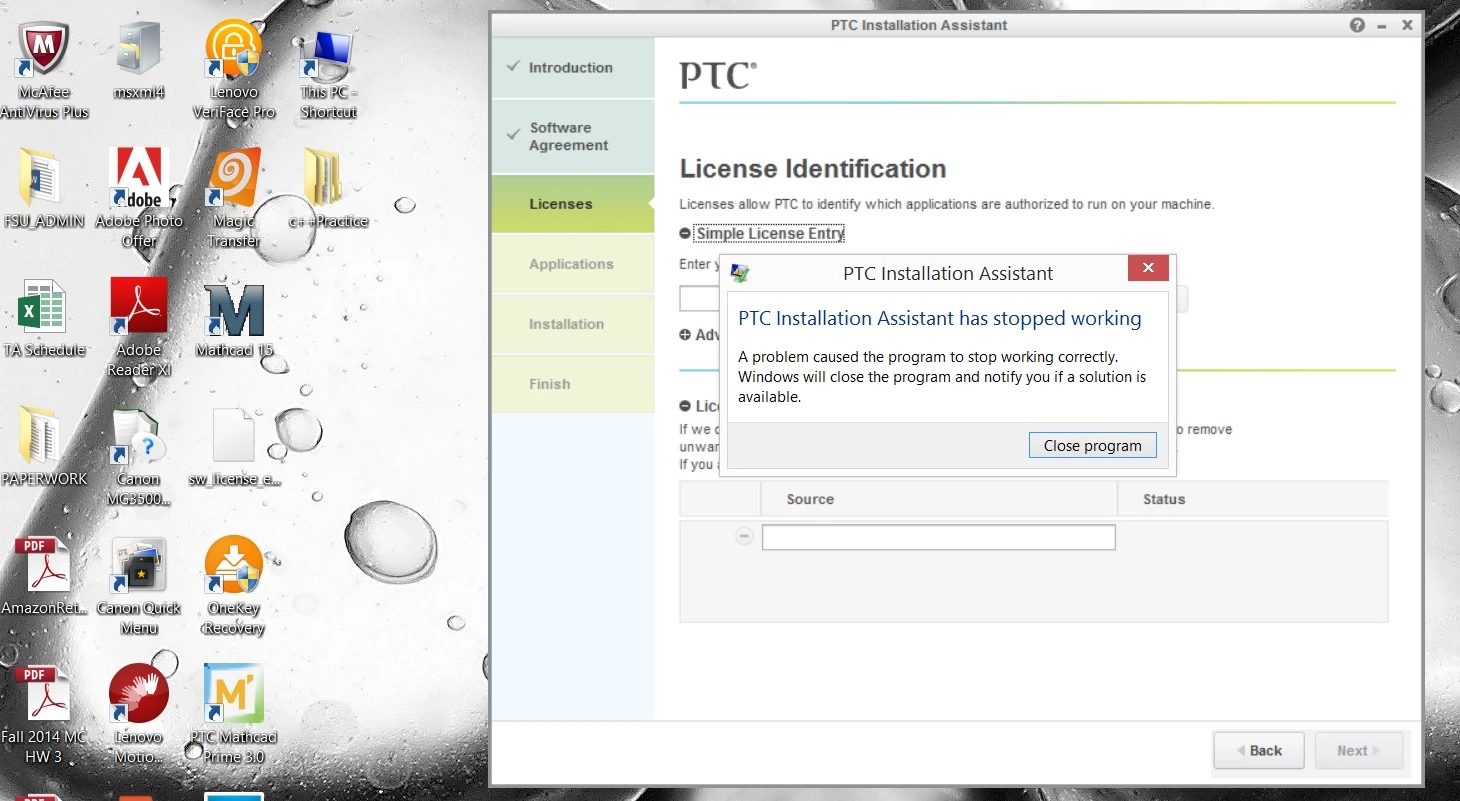The width and height of the screenshot is (1460, 801).
Task: Open TA Schedule Excel file
Action: (x=42, y=307)
